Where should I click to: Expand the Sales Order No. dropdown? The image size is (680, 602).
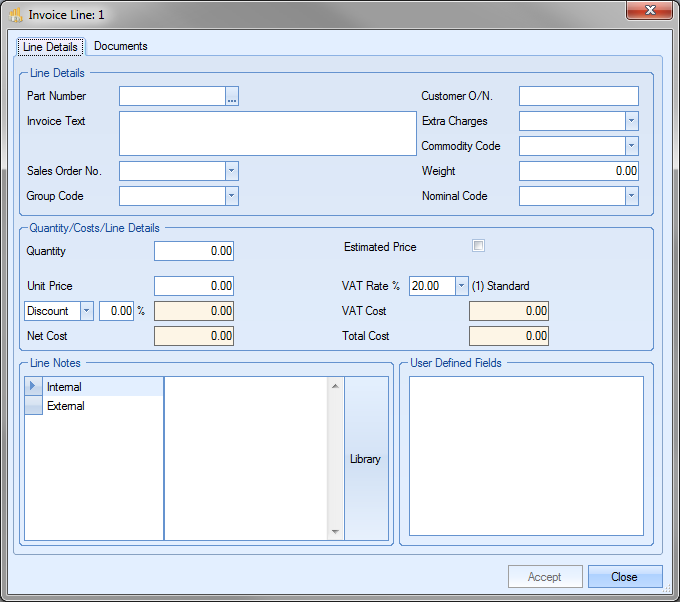231,171
